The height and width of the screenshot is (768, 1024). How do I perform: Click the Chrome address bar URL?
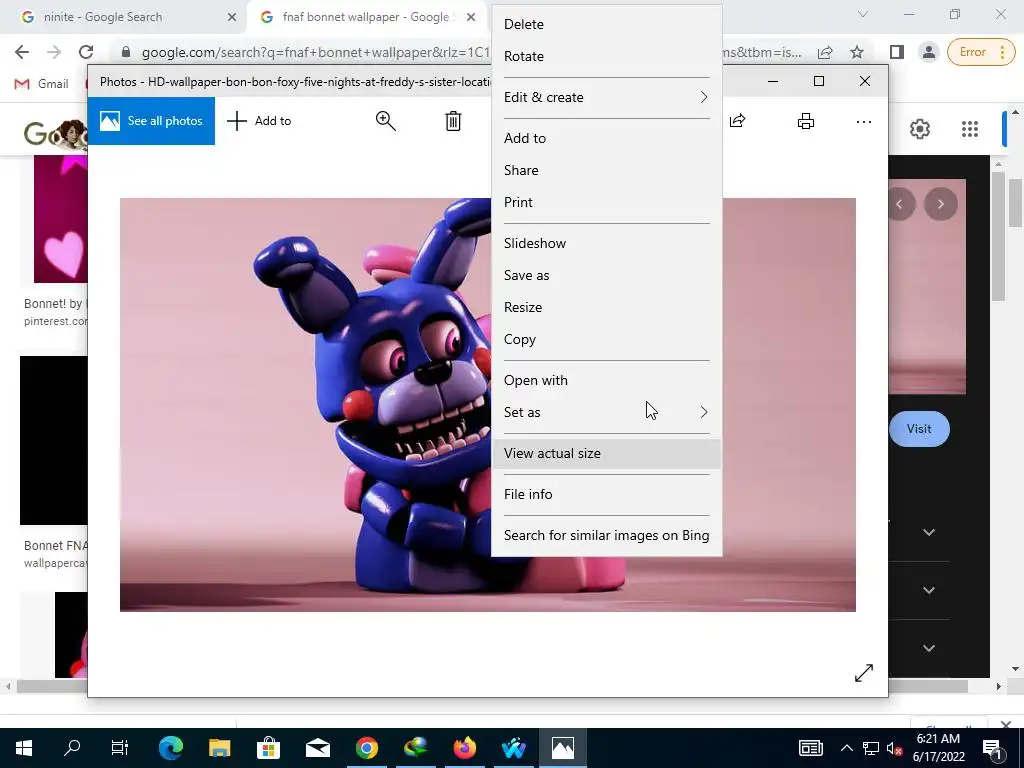coord(315,52)
